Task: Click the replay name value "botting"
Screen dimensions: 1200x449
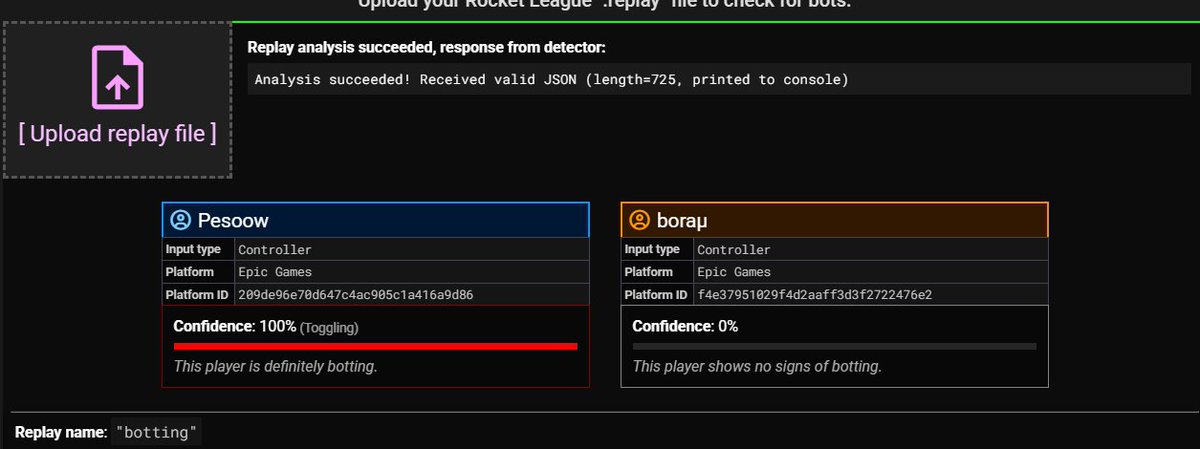Action: pos(157,433)
